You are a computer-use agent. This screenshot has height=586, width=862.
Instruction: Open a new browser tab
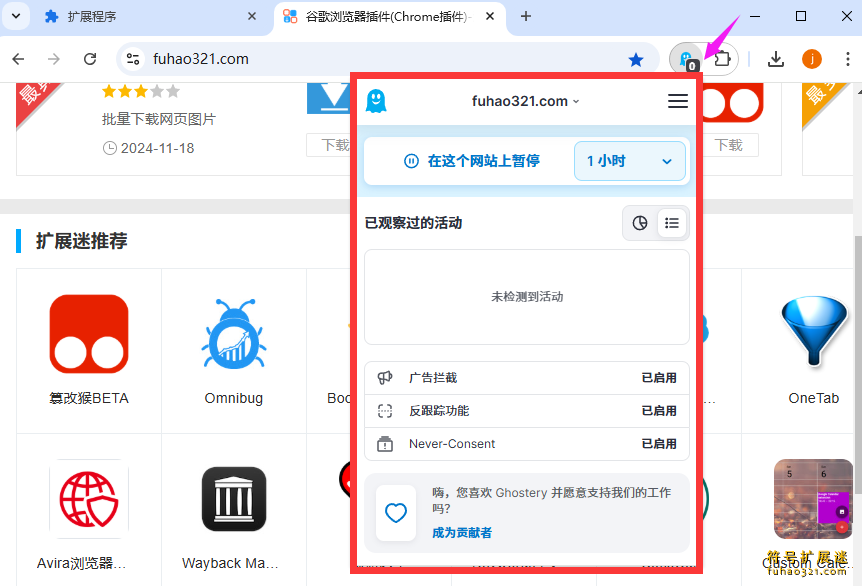pyautogui.click(x=526, y=16)
